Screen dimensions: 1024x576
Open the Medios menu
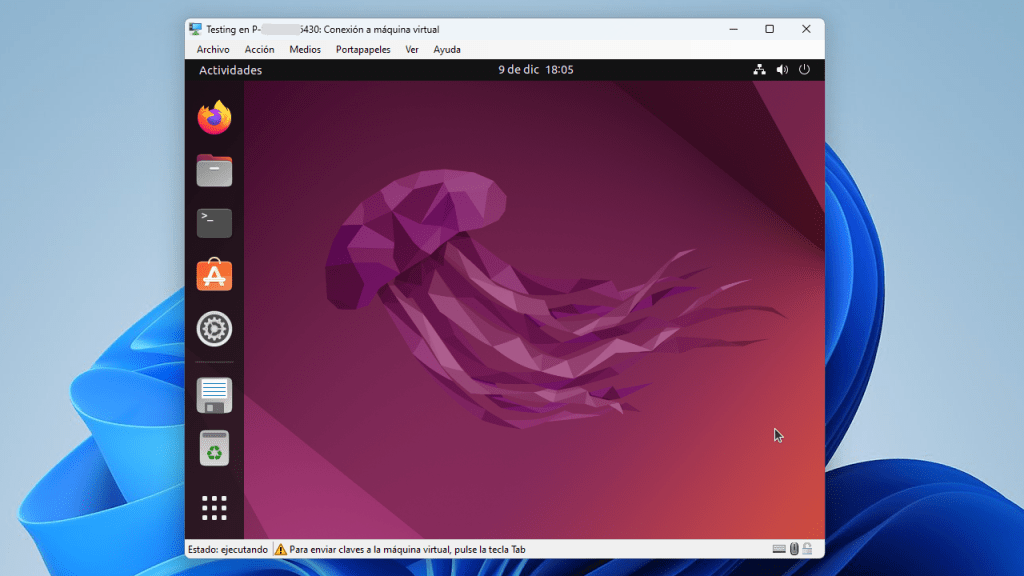[304, 49]
